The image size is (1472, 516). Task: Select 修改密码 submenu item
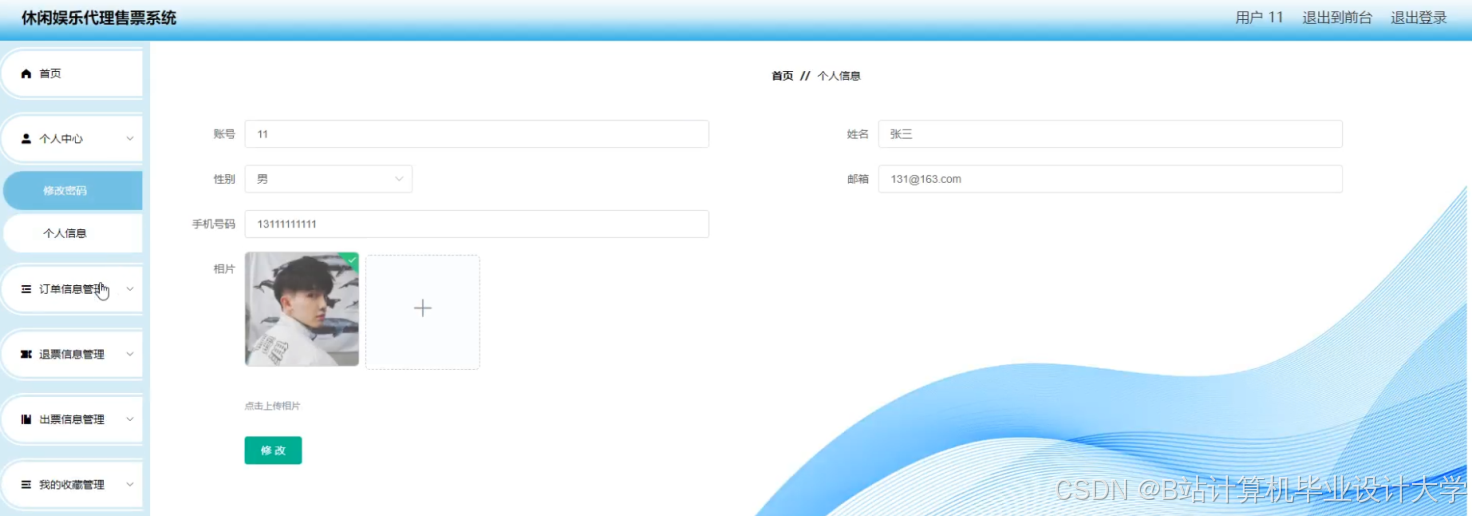(x=71, y=190)
